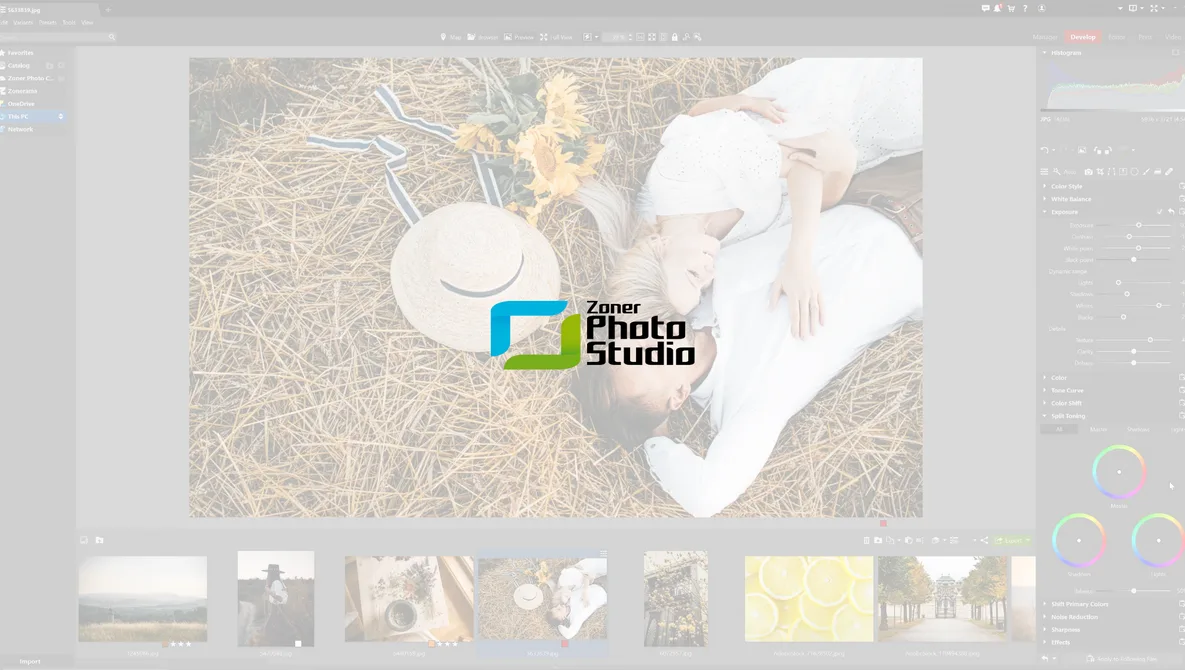Switch to the Editor module tab
The height and width of the screenshot is (670, 1185).
1116,37
